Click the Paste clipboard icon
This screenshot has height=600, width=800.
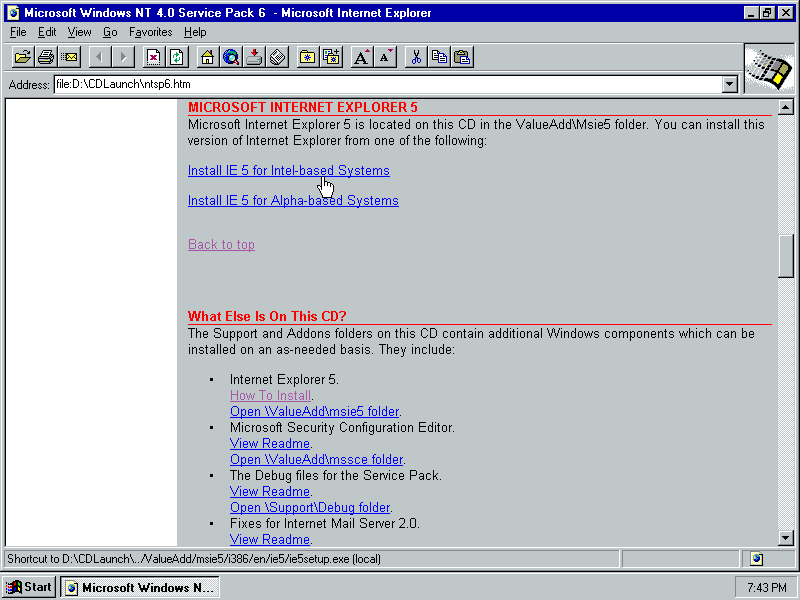(x=462, y=57)
